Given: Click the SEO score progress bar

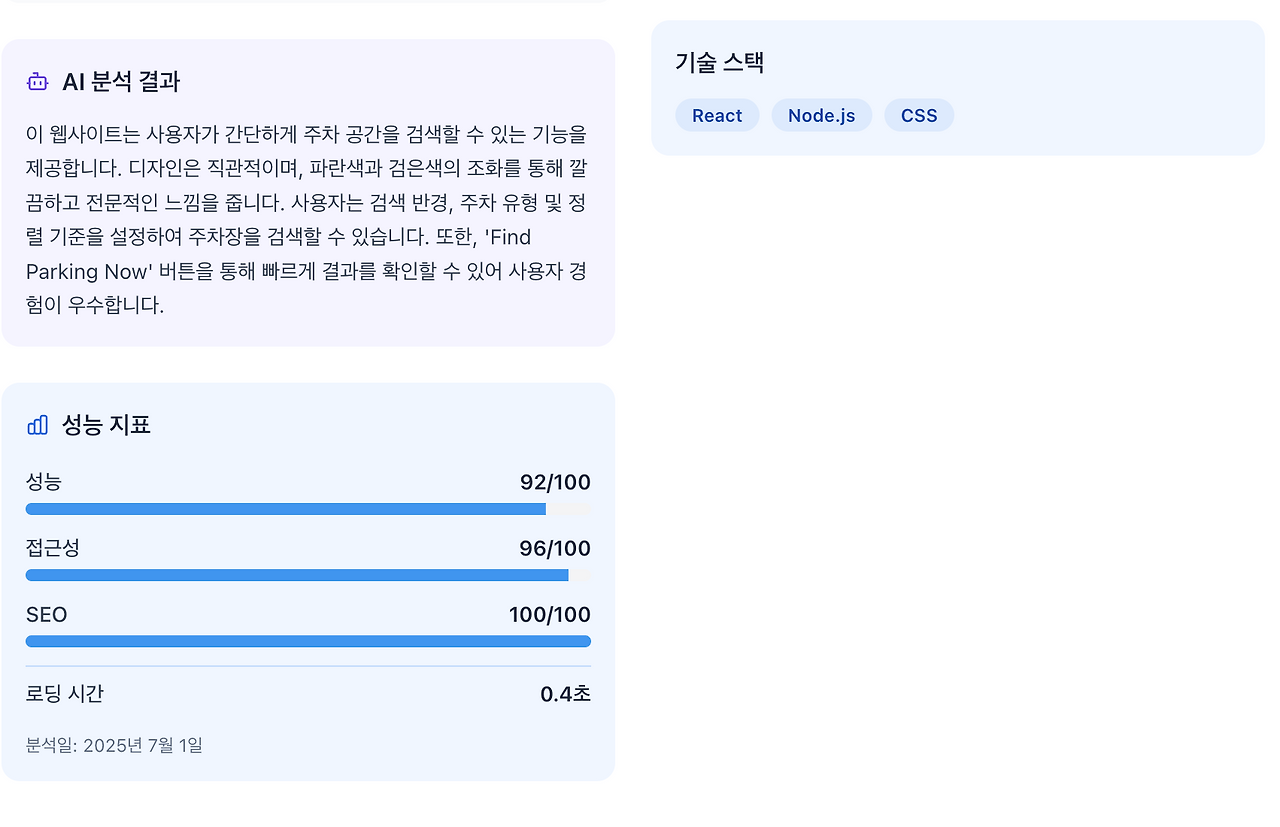Looking at the screenshot, I should click(308, 641).
